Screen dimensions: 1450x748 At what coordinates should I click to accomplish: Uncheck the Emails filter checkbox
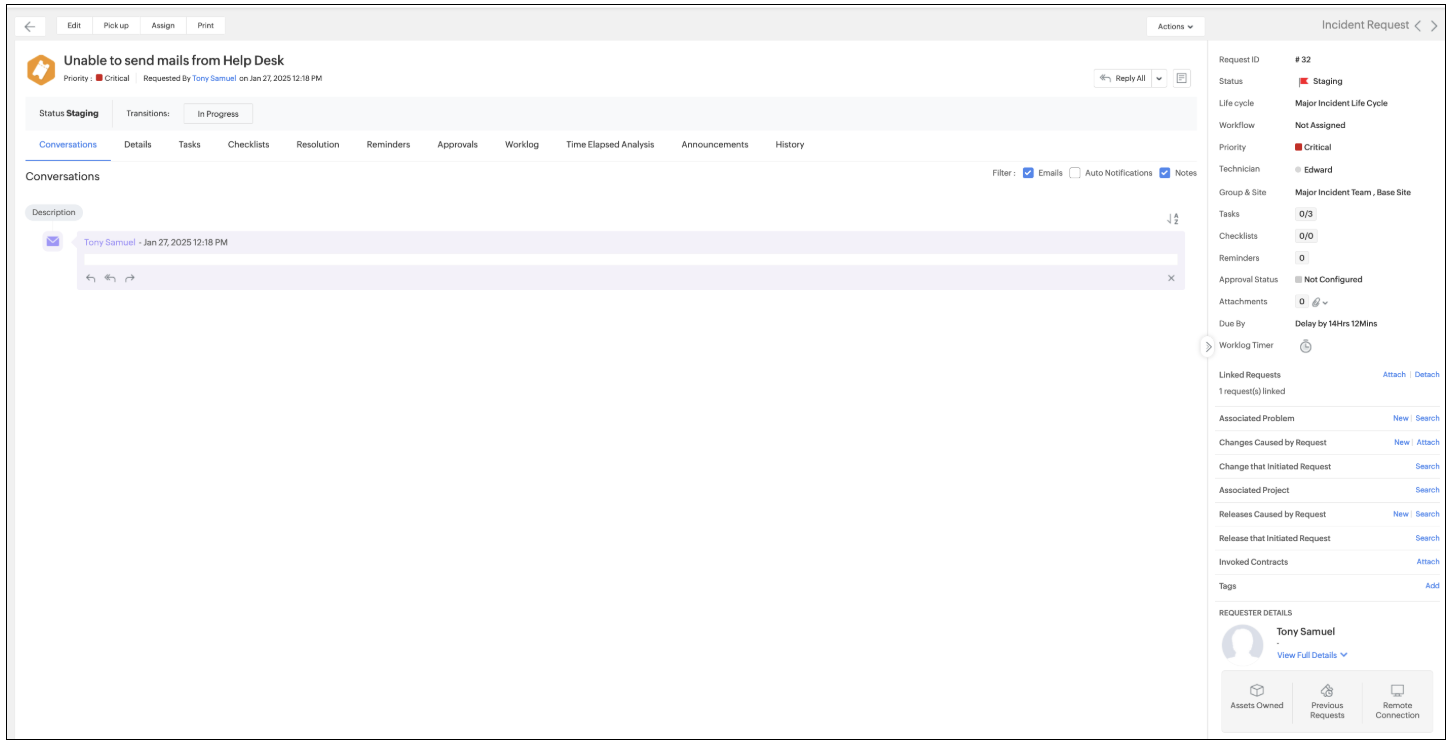pos(1028,173)
